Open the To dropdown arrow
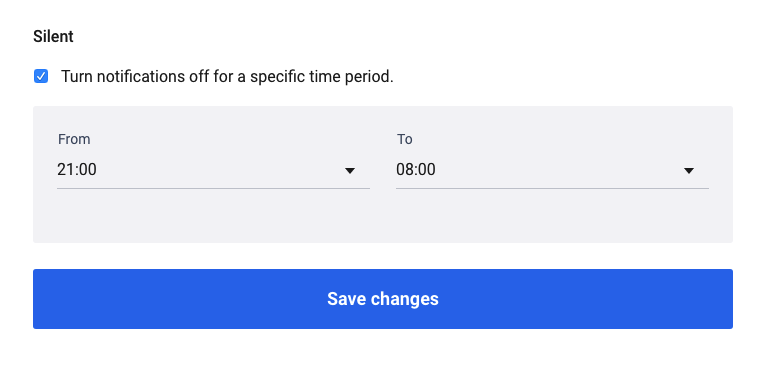 [x=689, y=171]
